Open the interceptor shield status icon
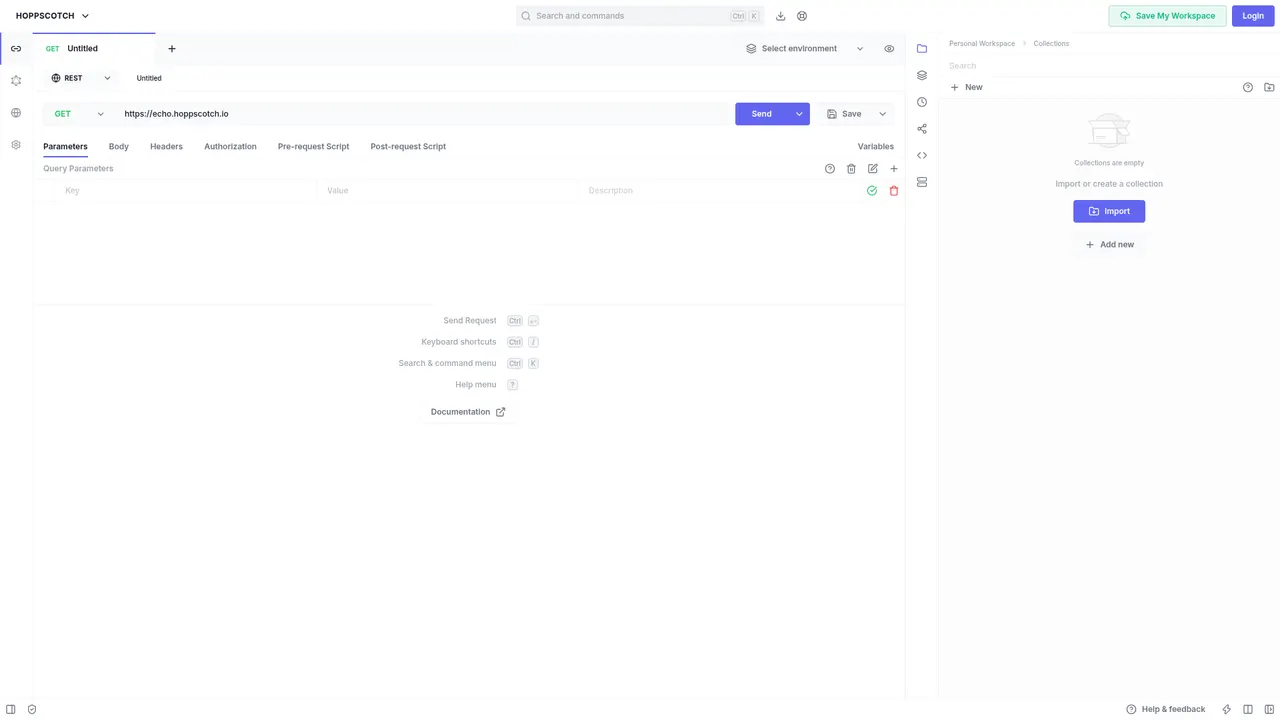The width and height of the screenshot is (1280, 720). (32, 709)
